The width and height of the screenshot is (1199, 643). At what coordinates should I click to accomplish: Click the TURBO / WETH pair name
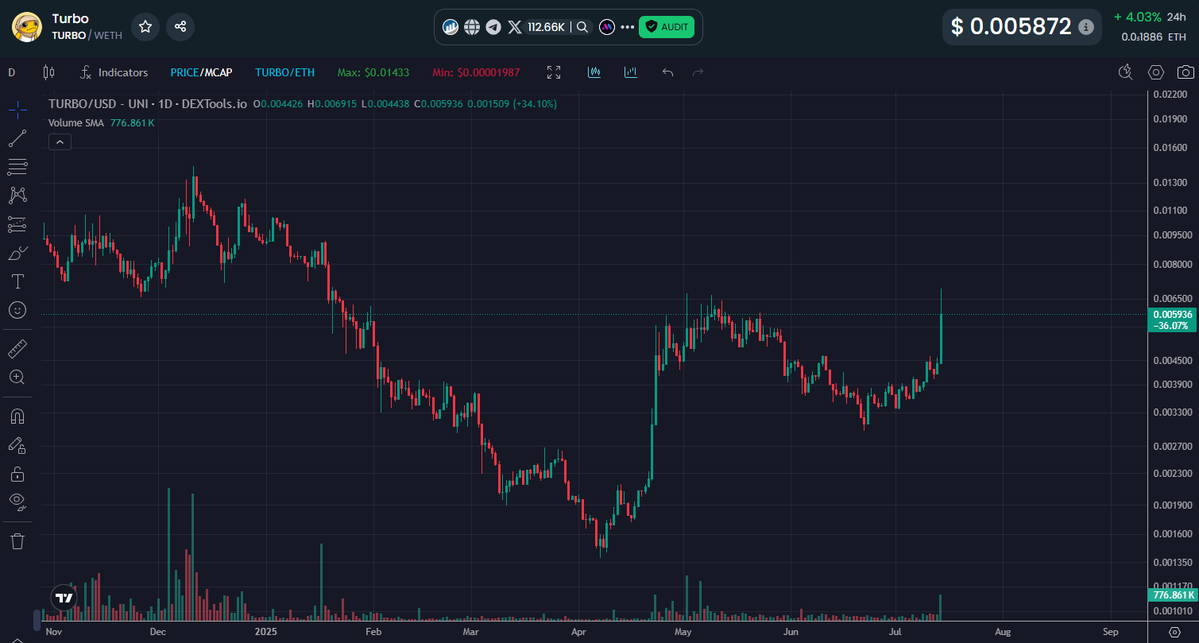86,35
